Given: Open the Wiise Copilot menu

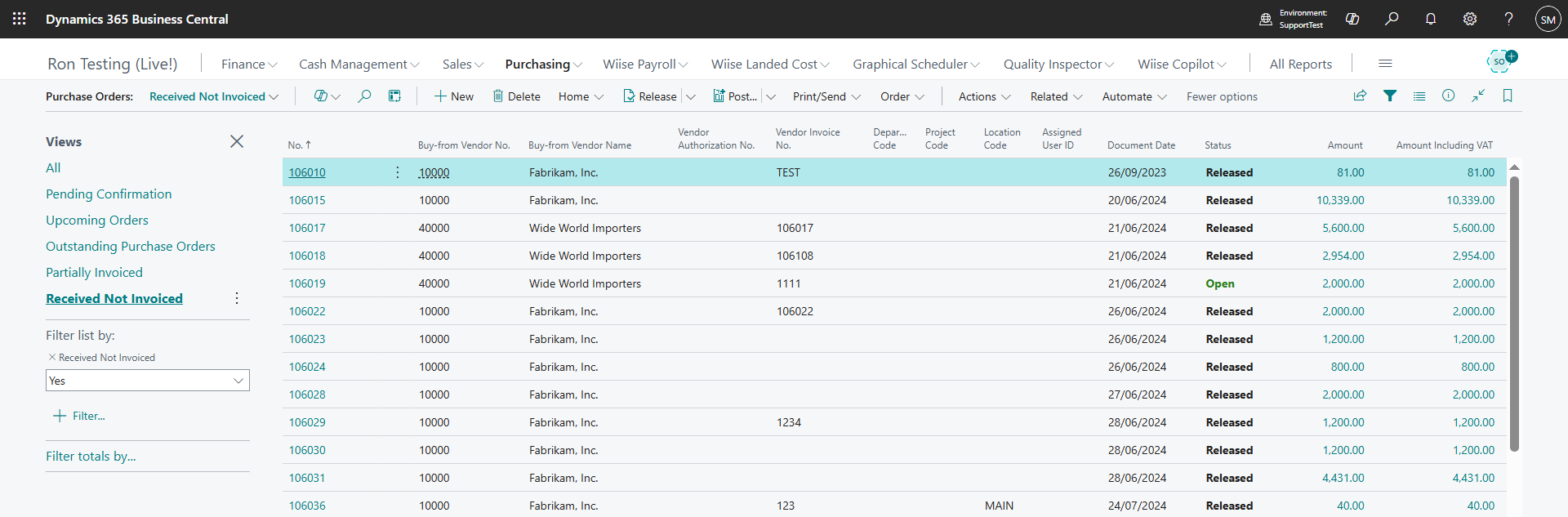Looking at the screenshot, I should tap(1182, 64).
